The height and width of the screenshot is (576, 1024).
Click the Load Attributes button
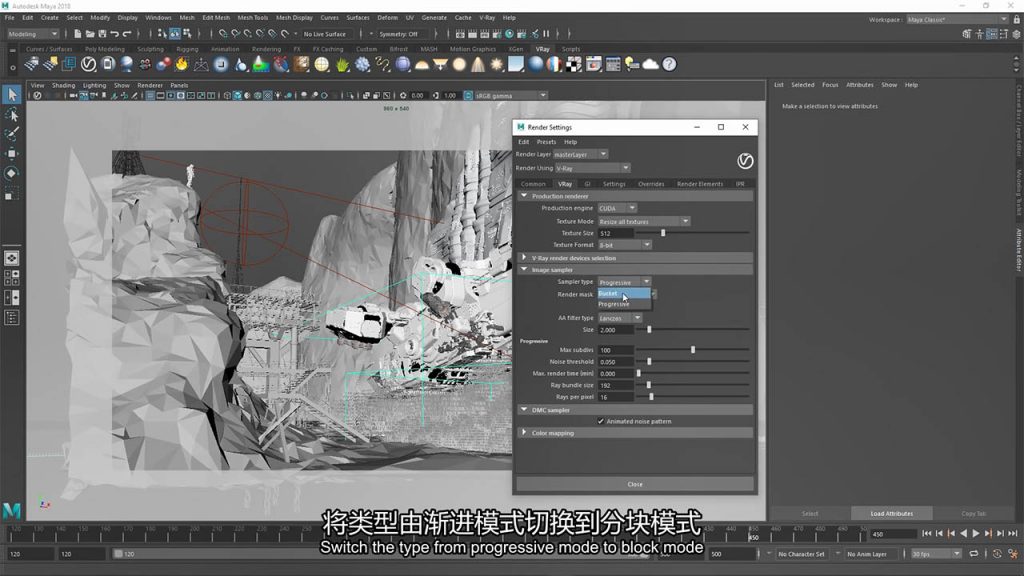pos(891,513)
